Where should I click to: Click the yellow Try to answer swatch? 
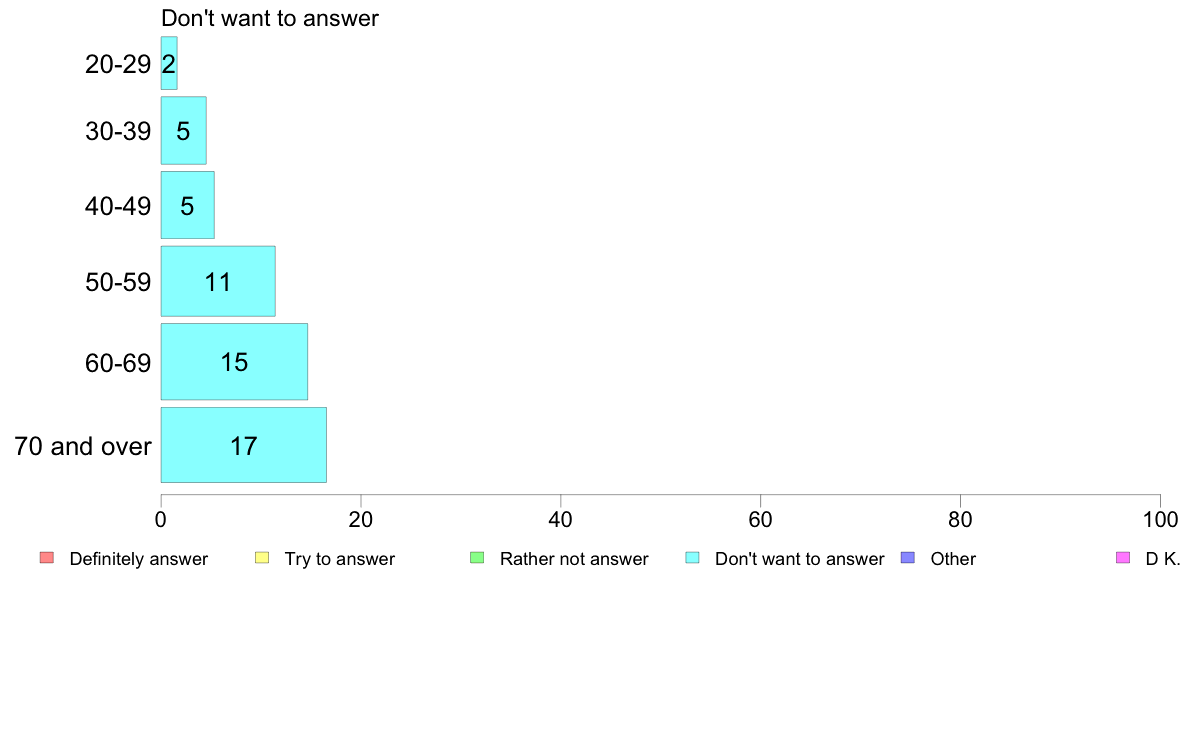click(262, 558)
